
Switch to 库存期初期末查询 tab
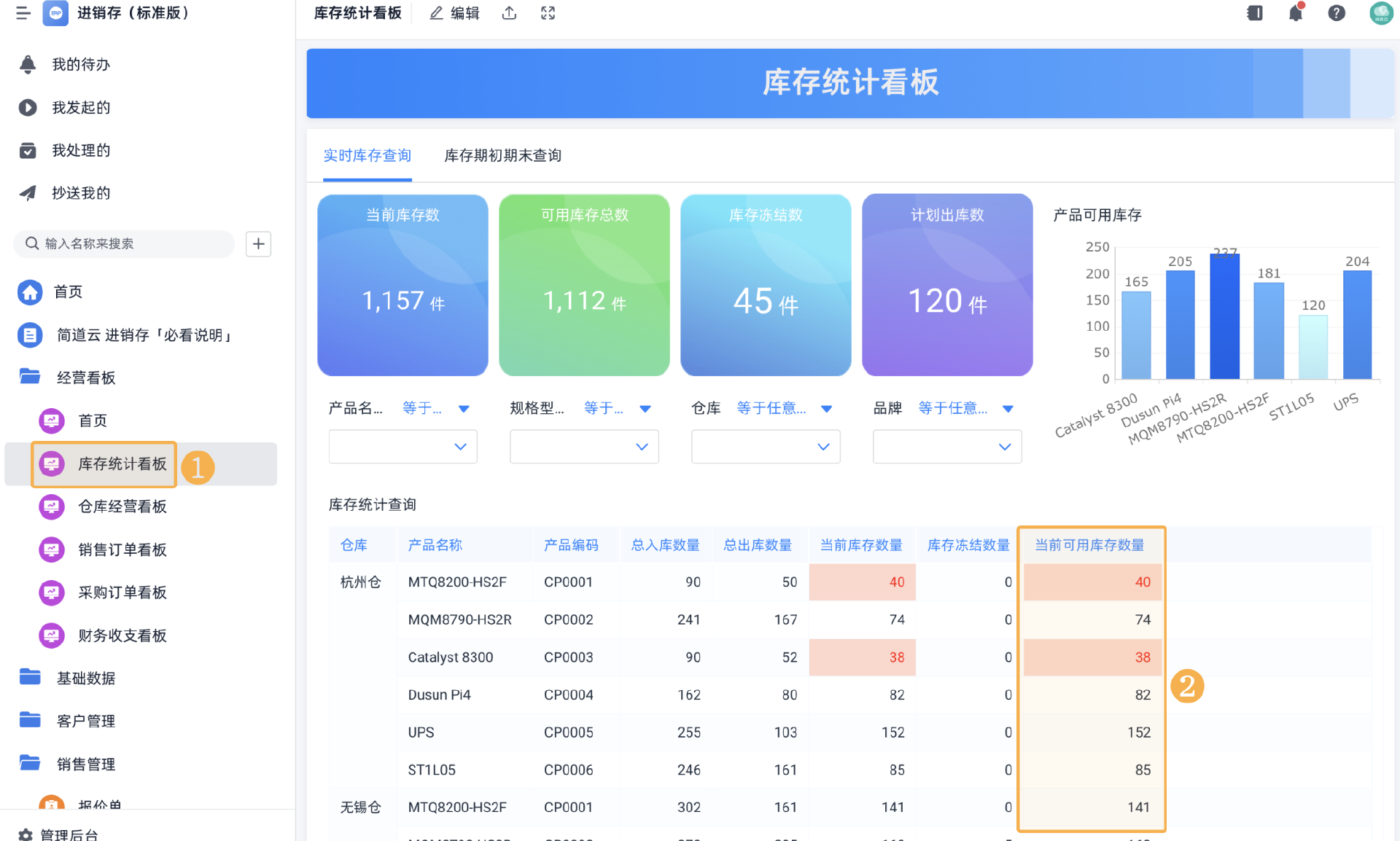pyautogui.click(x=502, y=155)
